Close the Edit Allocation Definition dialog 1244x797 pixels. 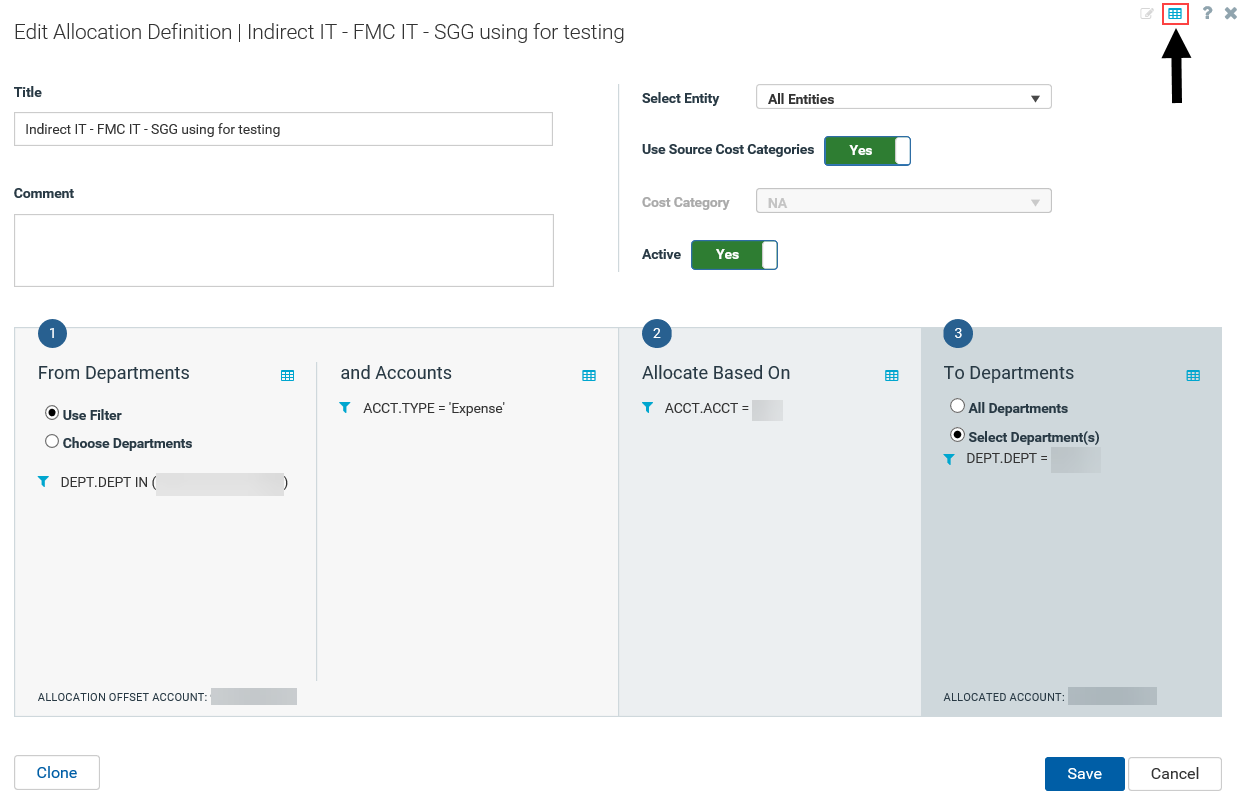(x=1231, y=14)
